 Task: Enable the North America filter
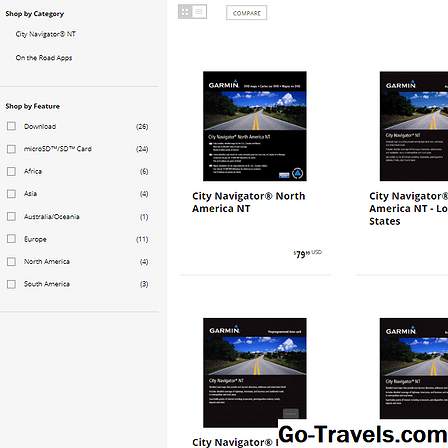(x=11, y=261)
